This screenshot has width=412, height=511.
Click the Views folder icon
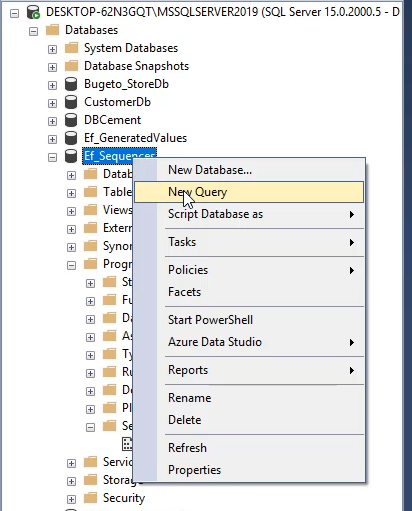[90, 210]
